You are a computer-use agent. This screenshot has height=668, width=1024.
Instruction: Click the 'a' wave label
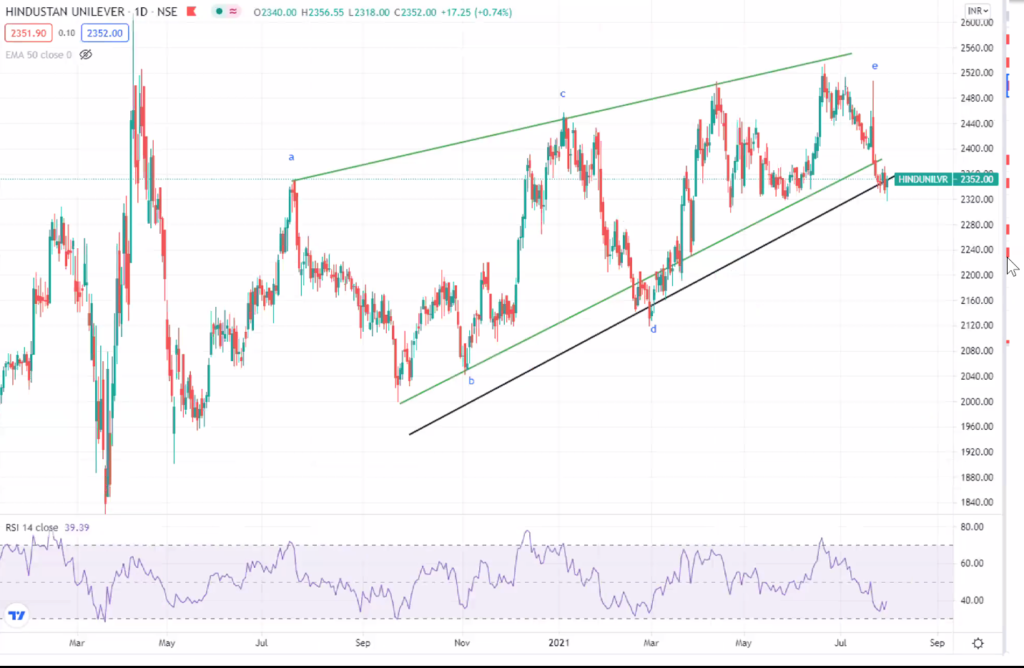coord(291,157)
